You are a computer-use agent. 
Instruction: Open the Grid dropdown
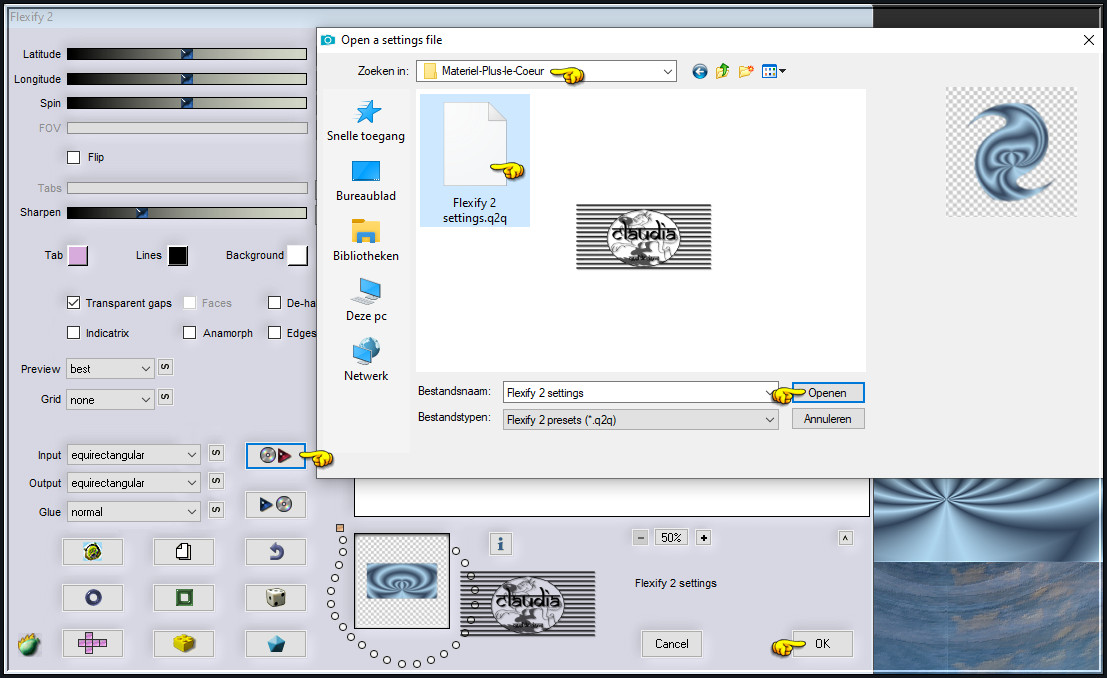(110, 400)
